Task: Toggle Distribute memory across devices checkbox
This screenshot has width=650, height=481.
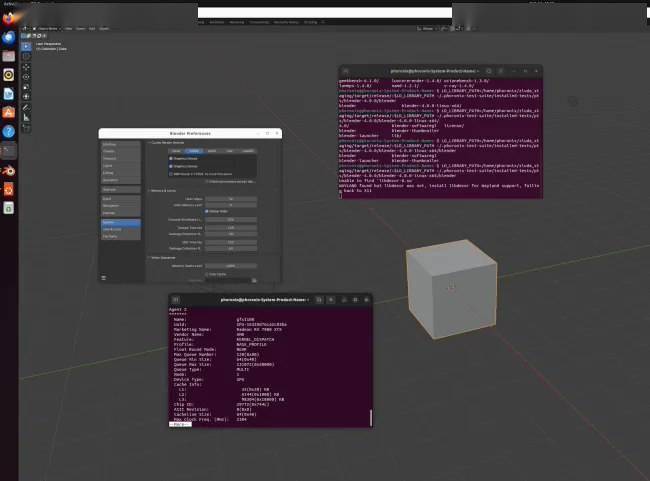Action: pyautogui.click(x=206, y=182)
